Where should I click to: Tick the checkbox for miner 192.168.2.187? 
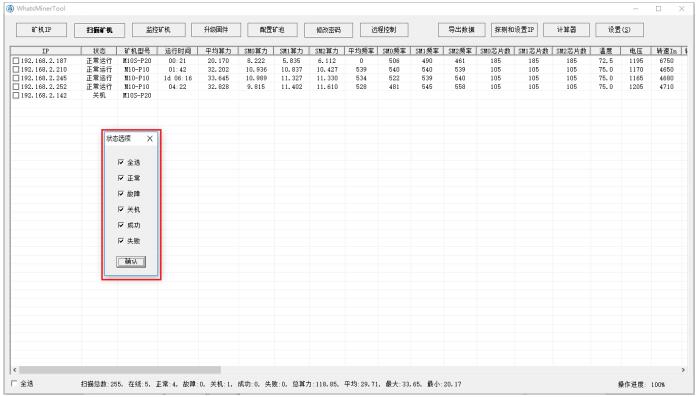tap(16, 61)
